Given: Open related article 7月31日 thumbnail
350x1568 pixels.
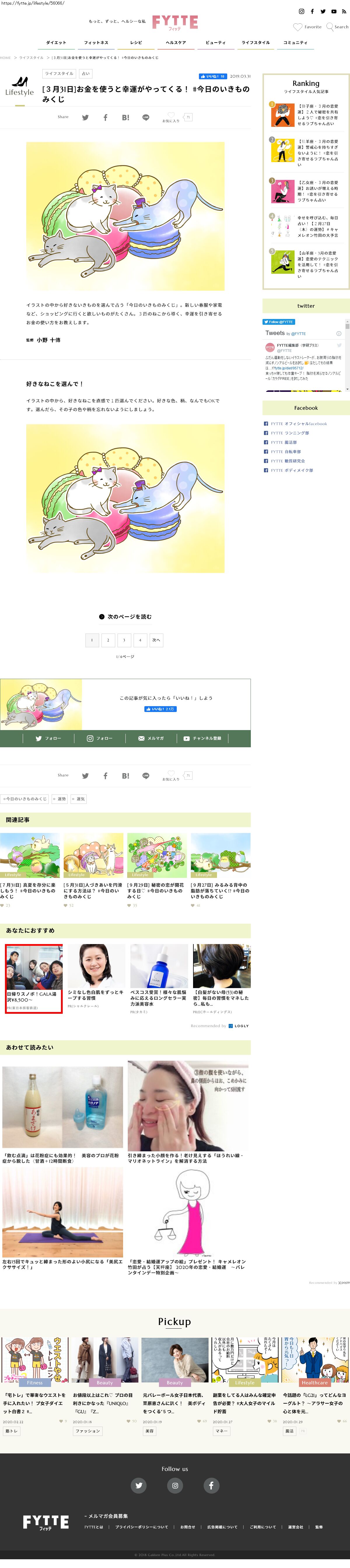Looking at the screenshot, I should click(x=30, y=855).
